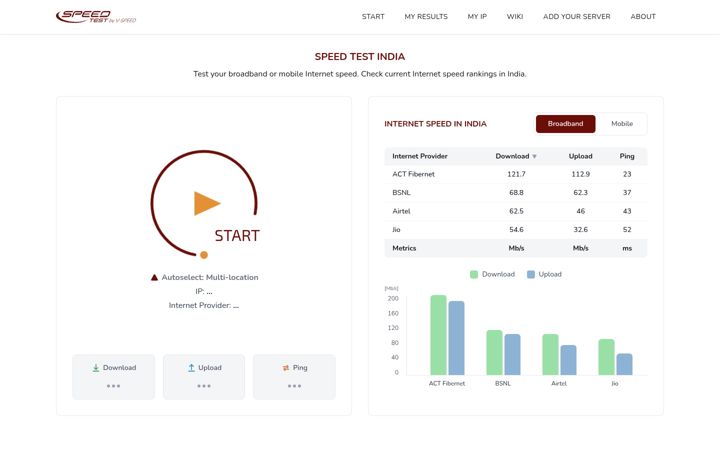Click the green download arrow icon

(x=96, y=368)
